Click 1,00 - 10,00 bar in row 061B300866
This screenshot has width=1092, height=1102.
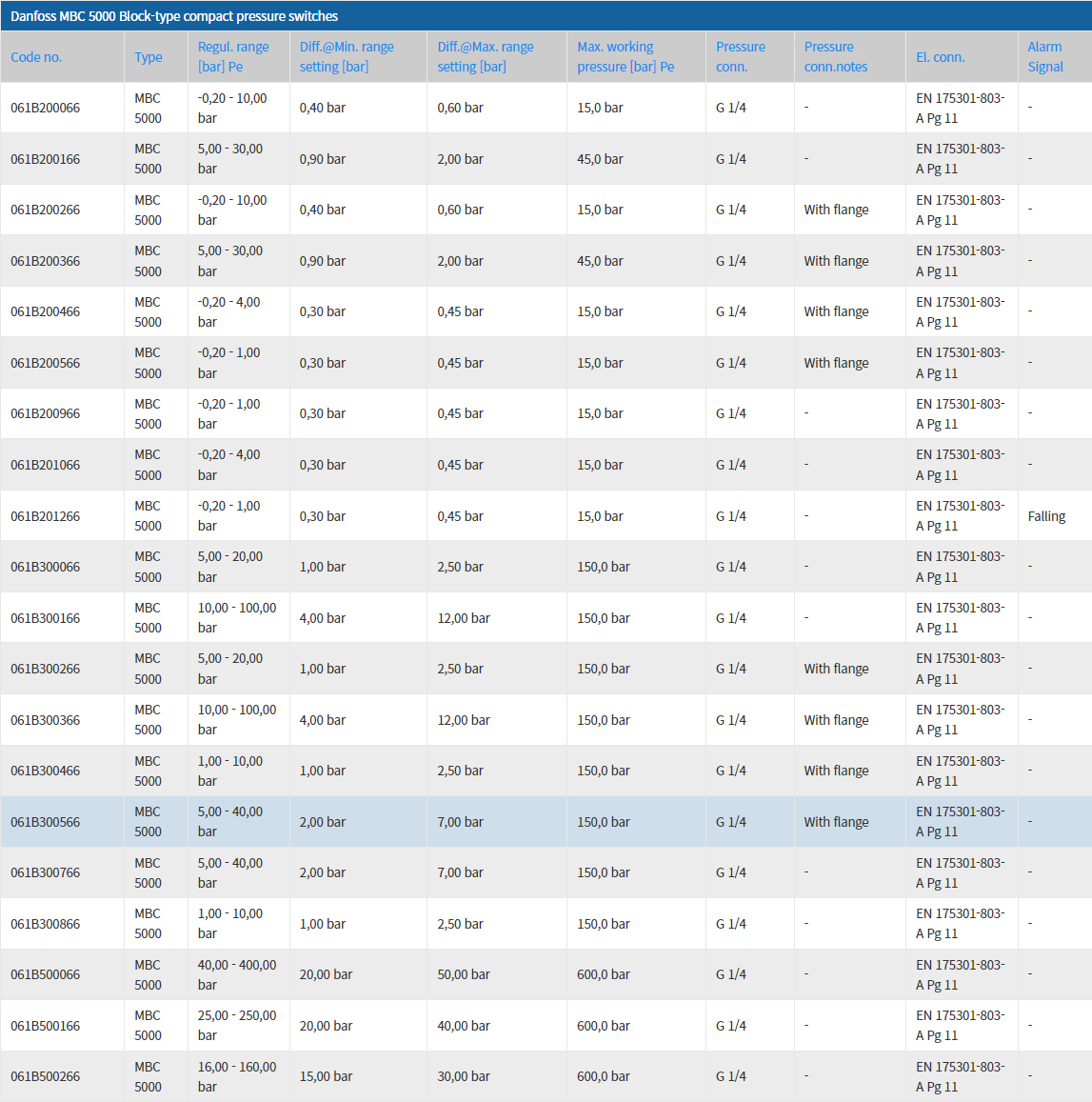click(229, 924)
